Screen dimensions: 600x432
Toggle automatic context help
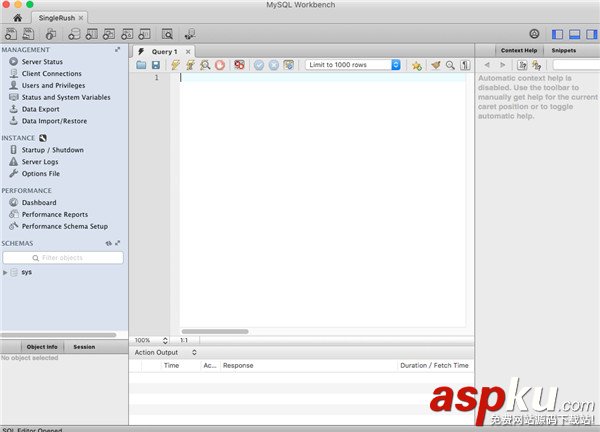click(536, 65)
